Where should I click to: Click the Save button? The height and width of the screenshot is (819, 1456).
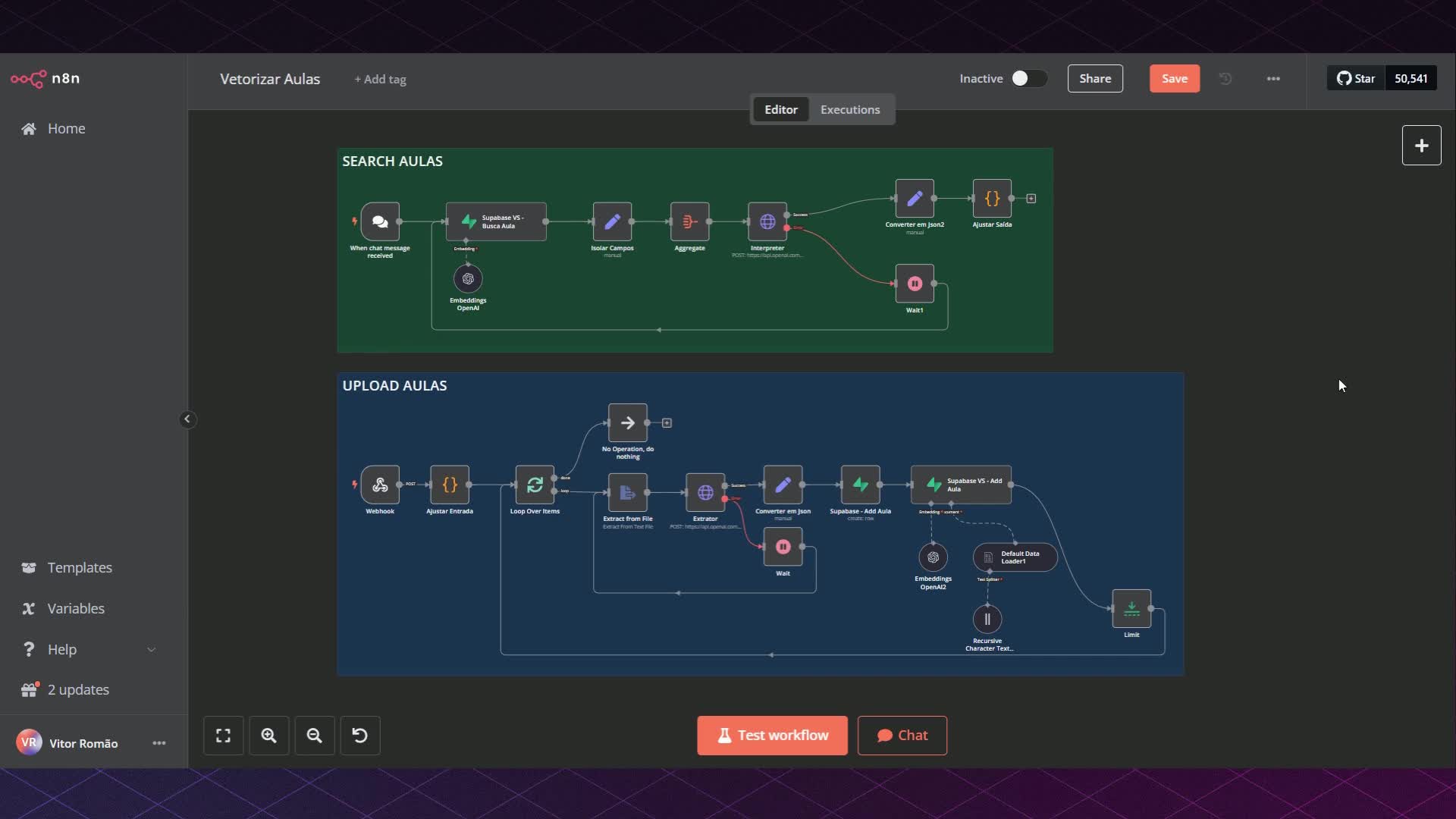pyautogui.click(x=1174, y=79)
